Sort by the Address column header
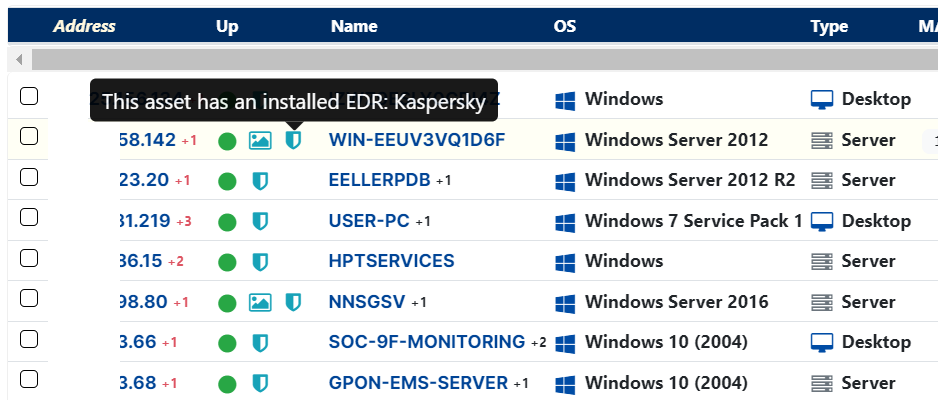Image resolution: width=938 pixels, height=400 pixels. (x=84, y=27)
